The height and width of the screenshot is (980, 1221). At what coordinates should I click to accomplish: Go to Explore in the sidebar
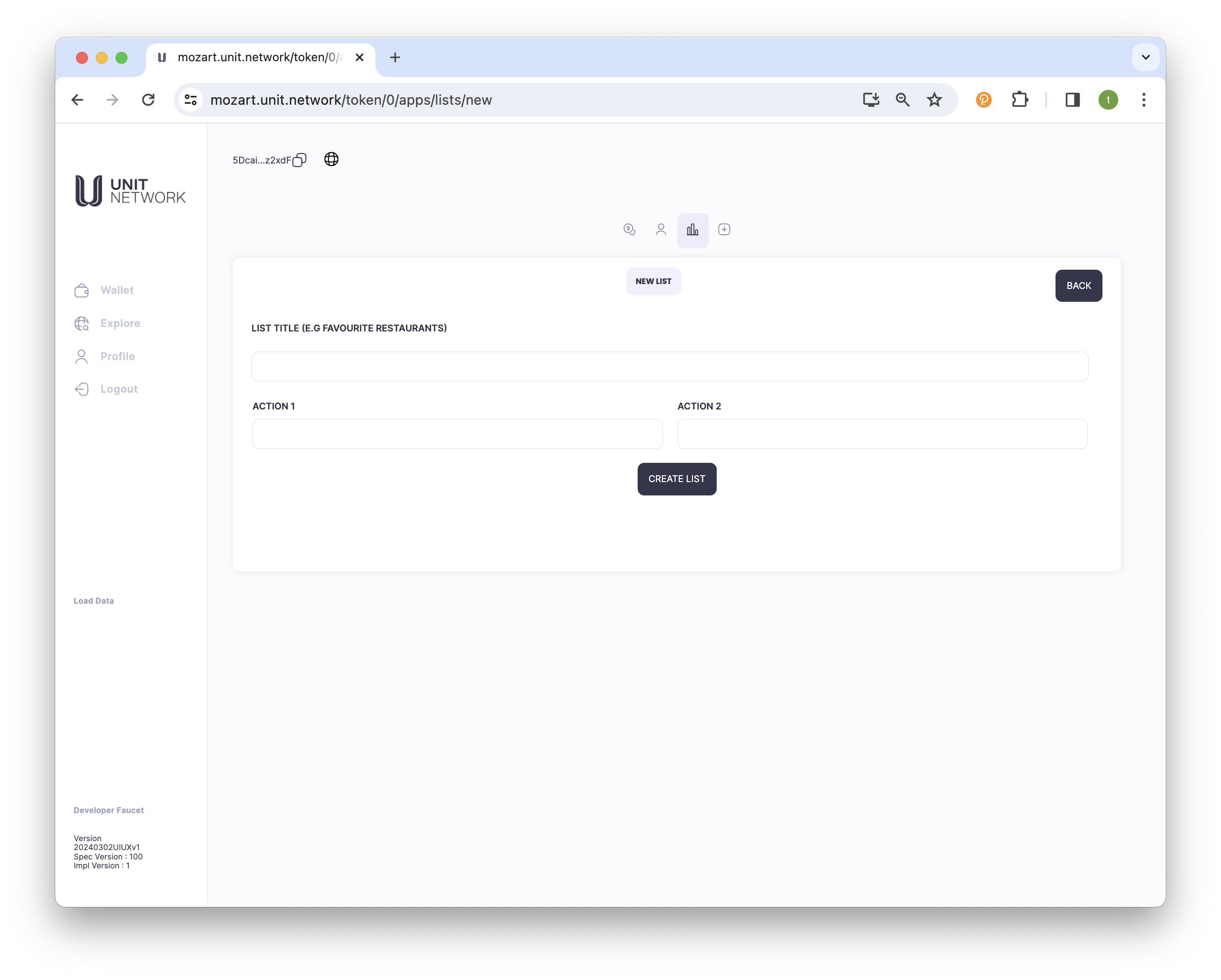120,323
